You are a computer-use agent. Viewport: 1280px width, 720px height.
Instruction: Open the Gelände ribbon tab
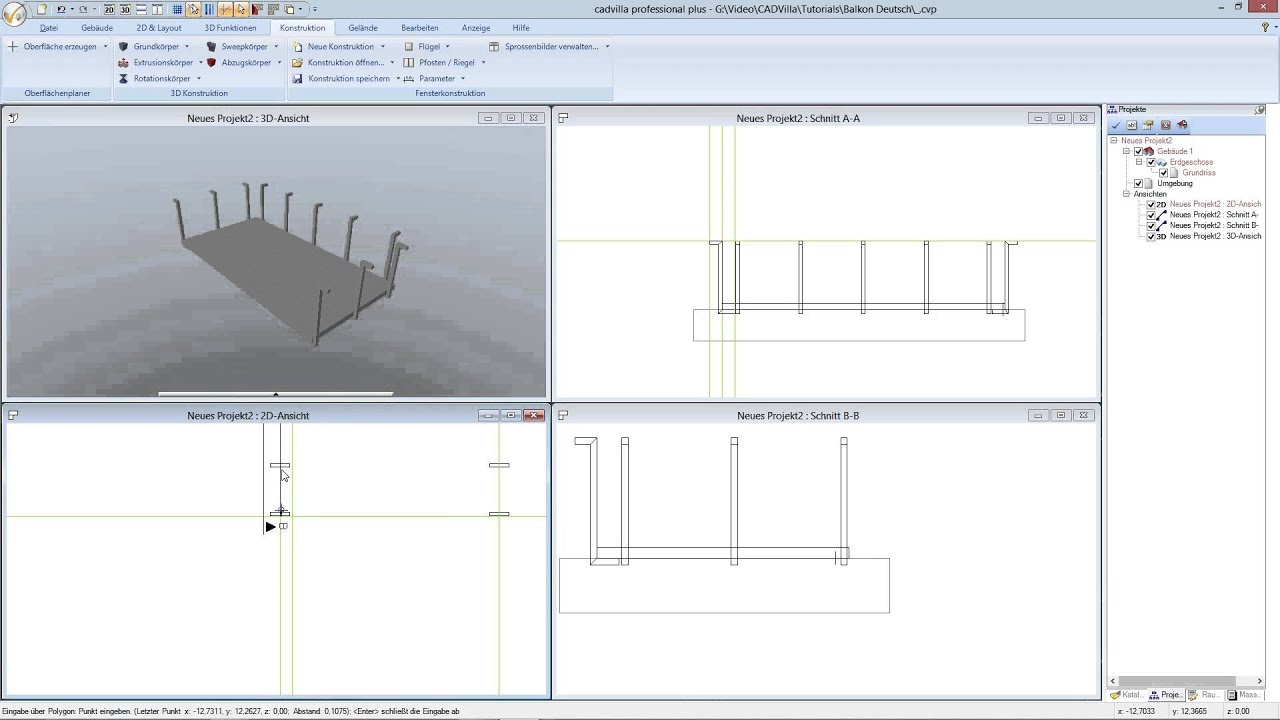(x=363, y=28)
